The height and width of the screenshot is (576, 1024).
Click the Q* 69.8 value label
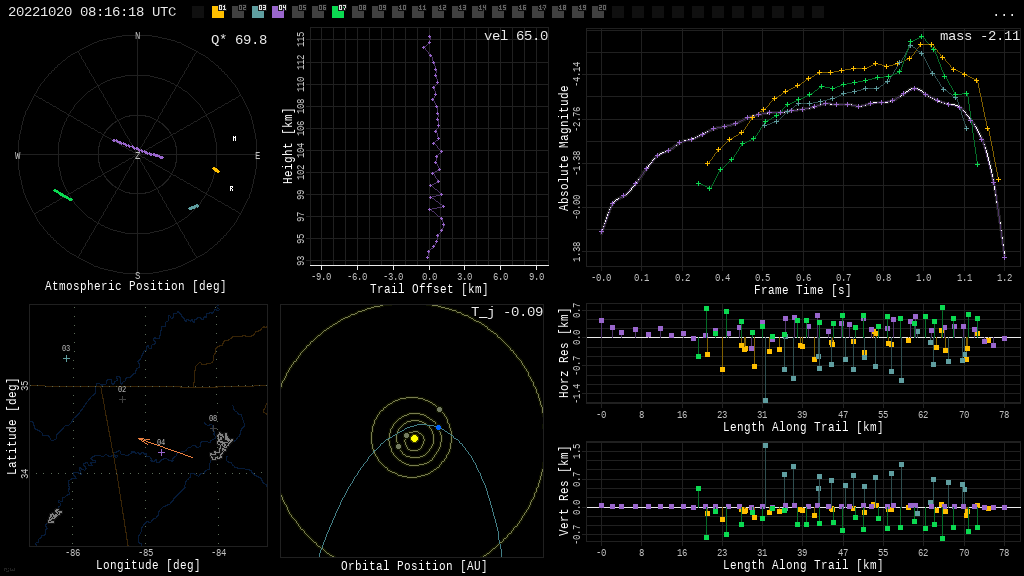tap(238, 40)
